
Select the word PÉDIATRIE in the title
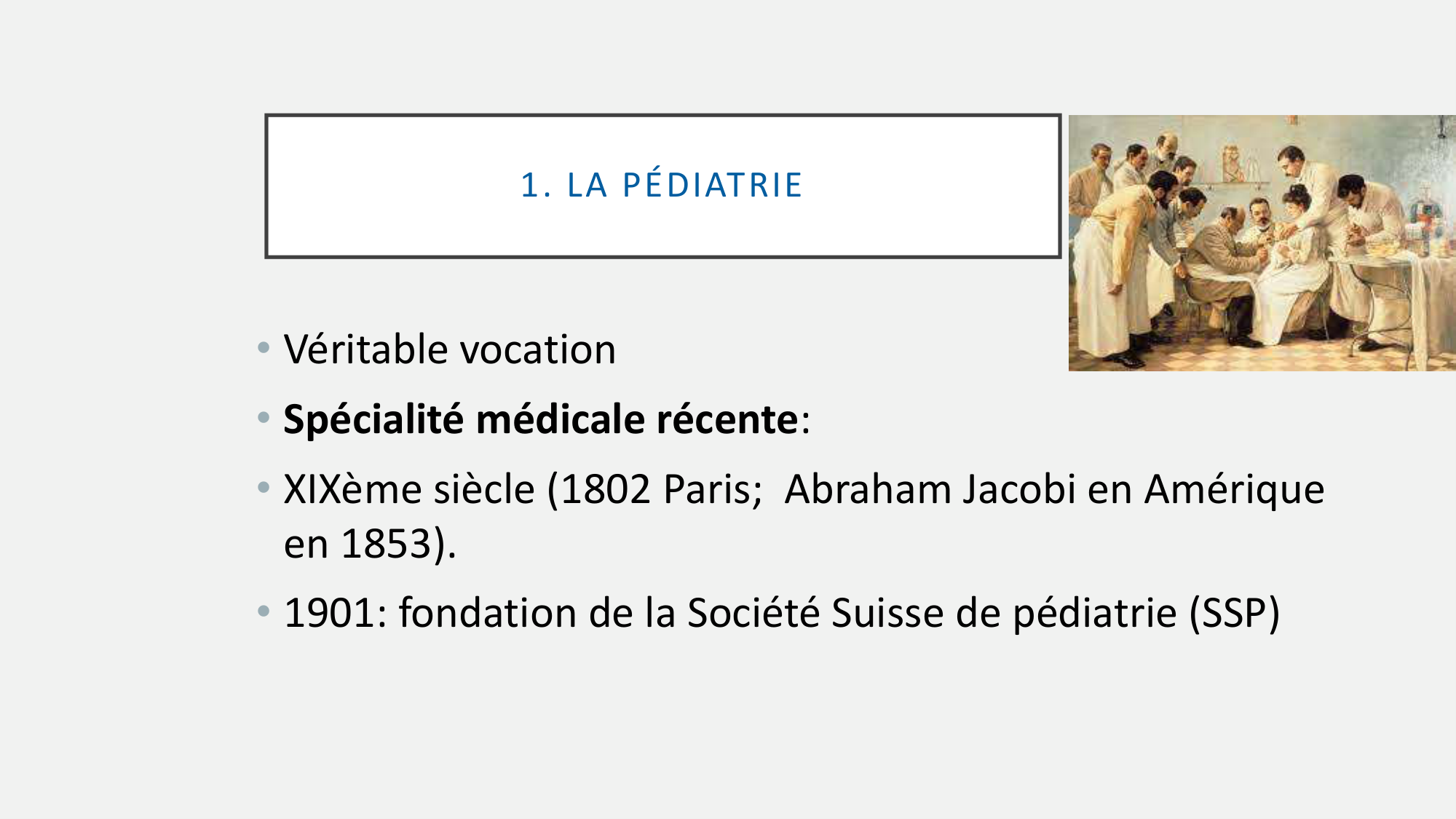[712, 185]
